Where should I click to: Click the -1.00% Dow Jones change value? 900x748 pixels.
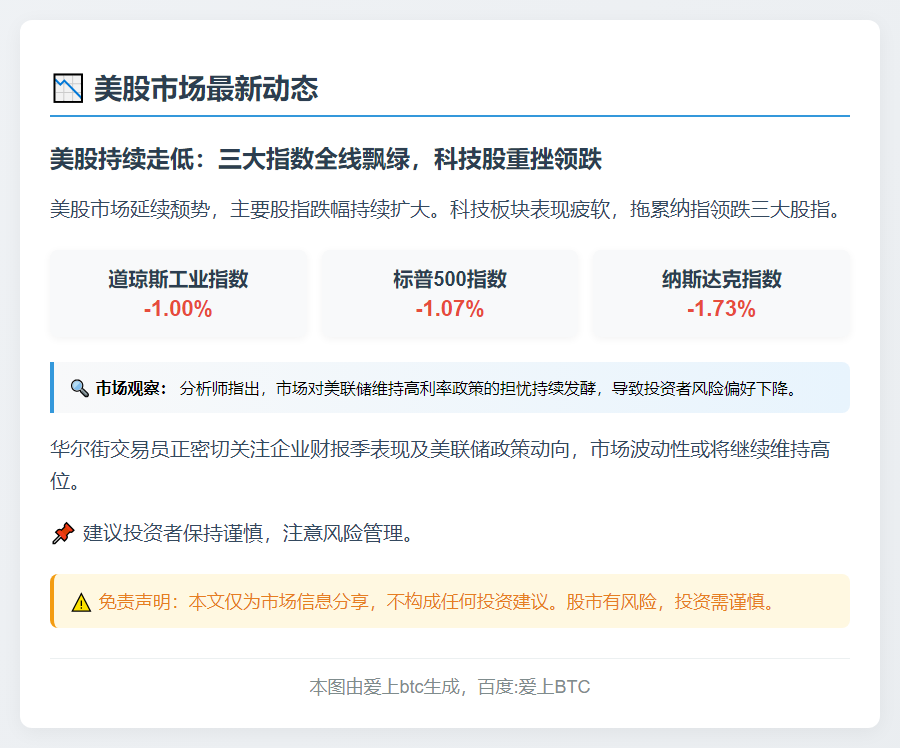(x=178, y=309)
